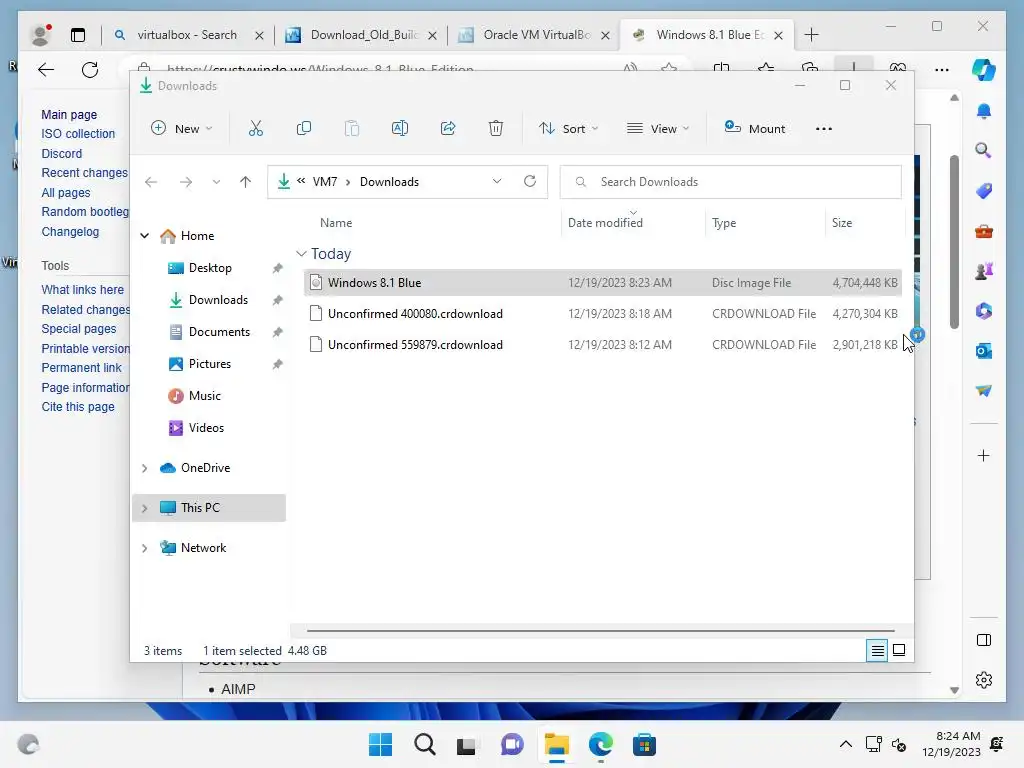Open Microsoft Store from the taskbar
Viewport: 1024px width, 768px height.
pos(645,744)
